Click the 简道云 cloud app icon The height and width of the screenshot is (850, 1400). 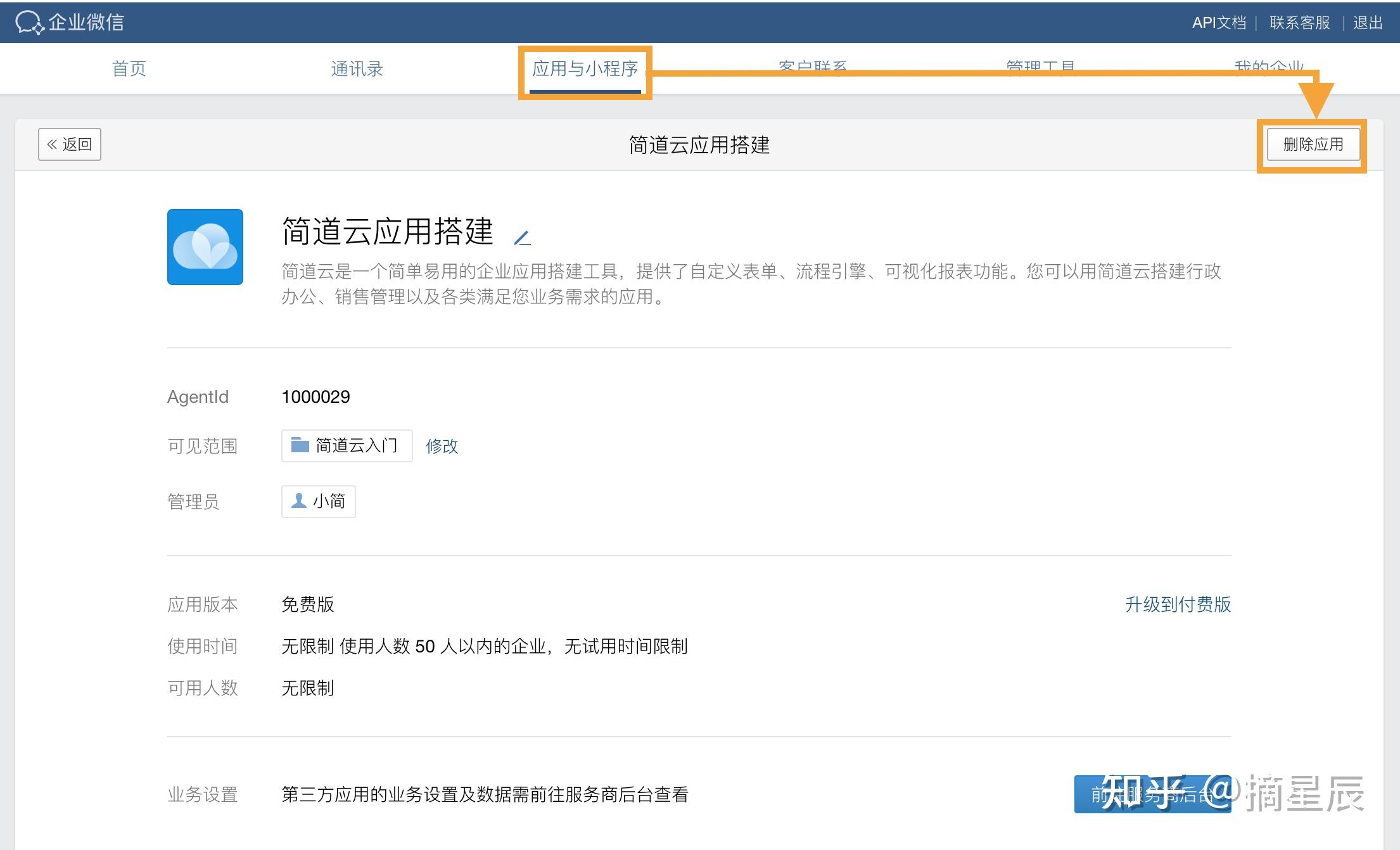pos(205,247)
